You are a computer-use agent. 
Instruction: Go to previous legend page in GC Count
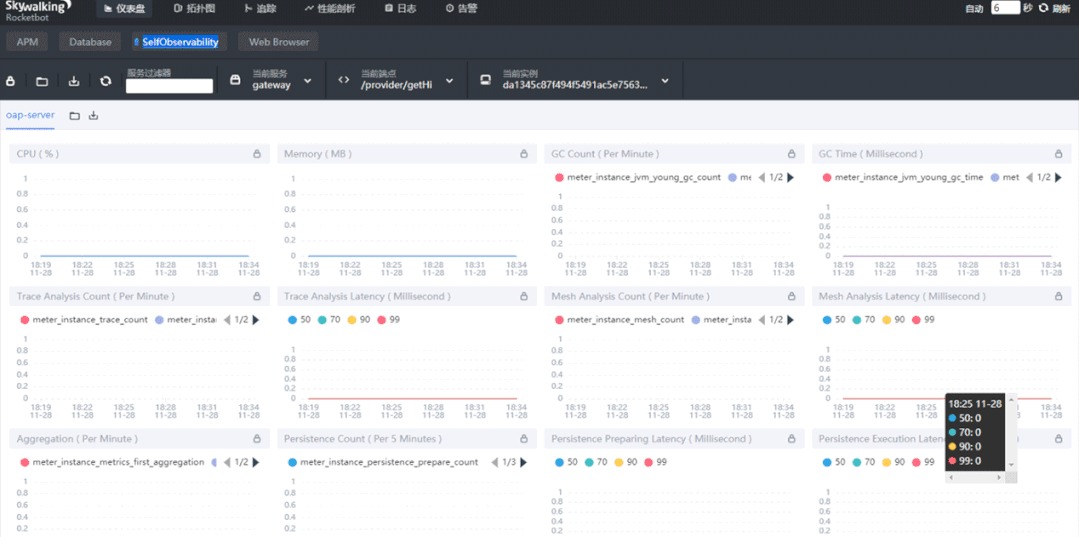tap(762, 178)
